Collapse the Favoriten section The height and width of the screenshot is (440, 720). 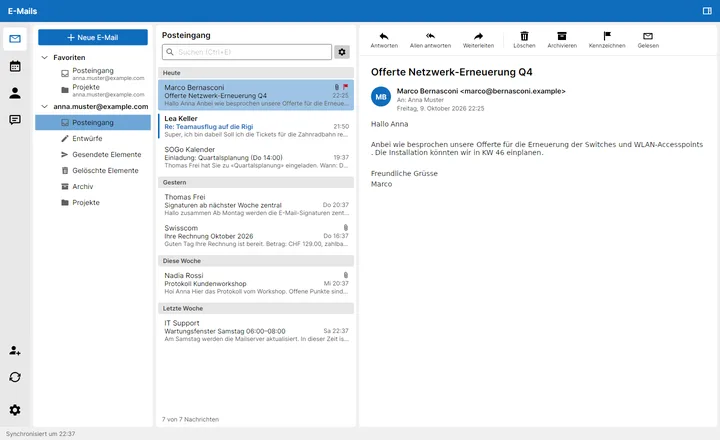[45, 57]
